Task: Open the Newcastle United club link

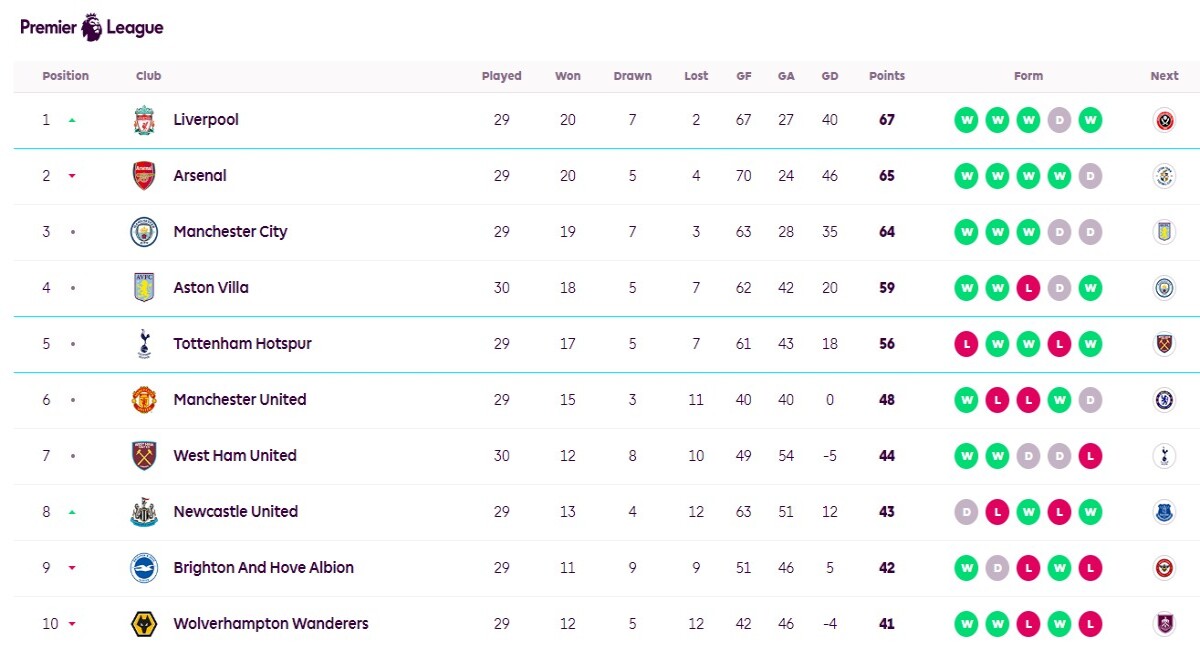Action: pos(236,512)
